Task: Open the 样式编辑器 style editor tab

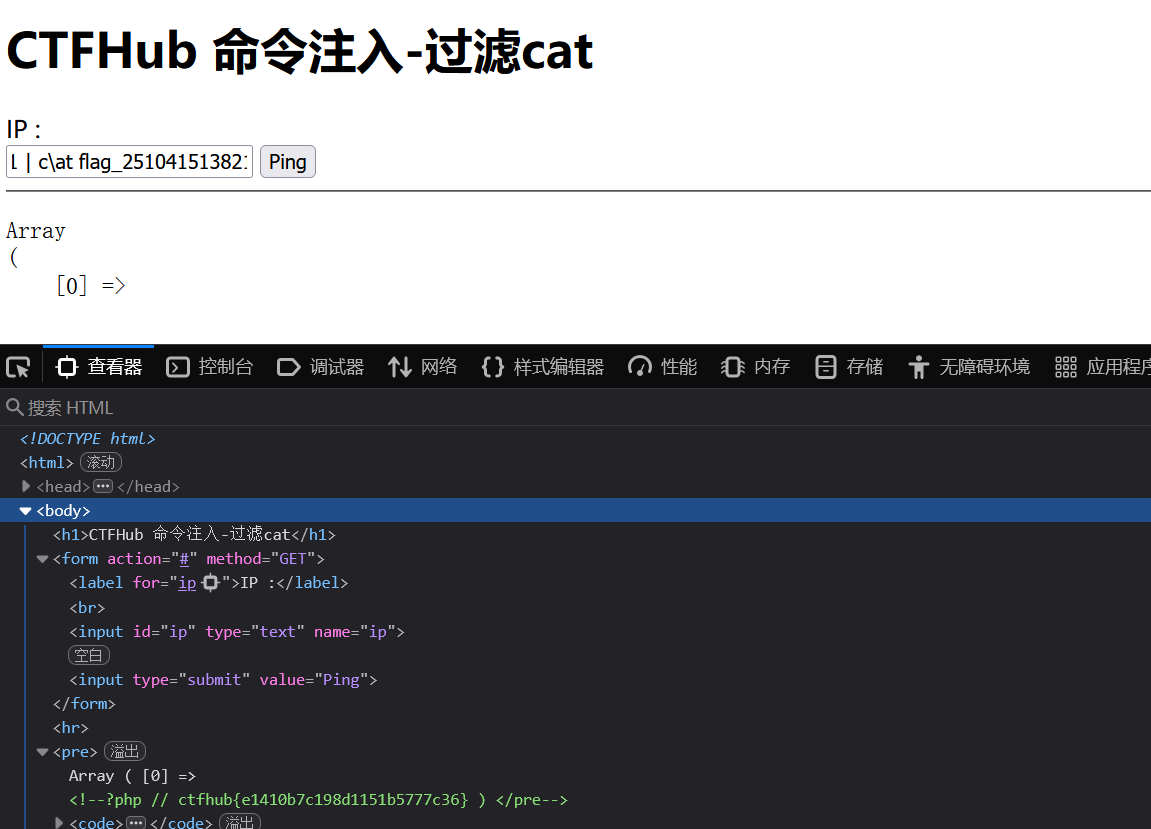Action: [543, 367]
